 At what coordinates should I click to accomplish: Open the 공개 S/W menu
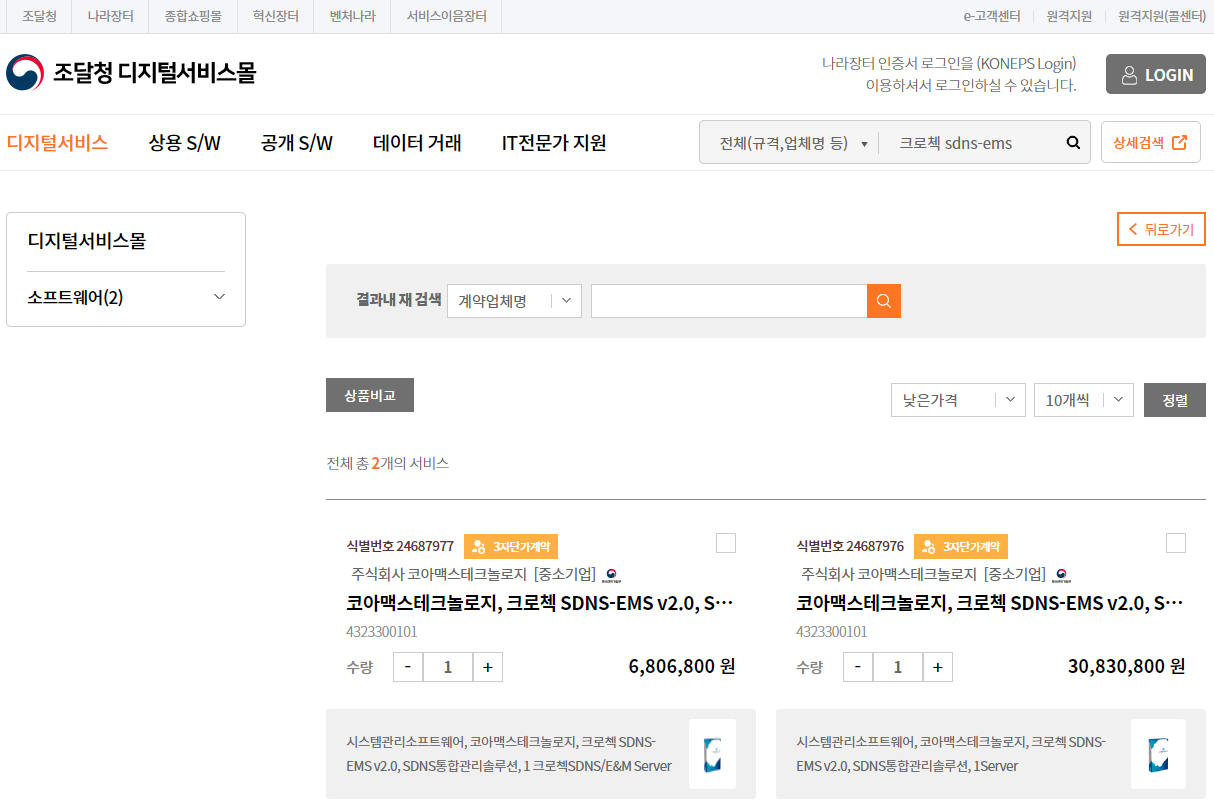click(x=297, y=143)
